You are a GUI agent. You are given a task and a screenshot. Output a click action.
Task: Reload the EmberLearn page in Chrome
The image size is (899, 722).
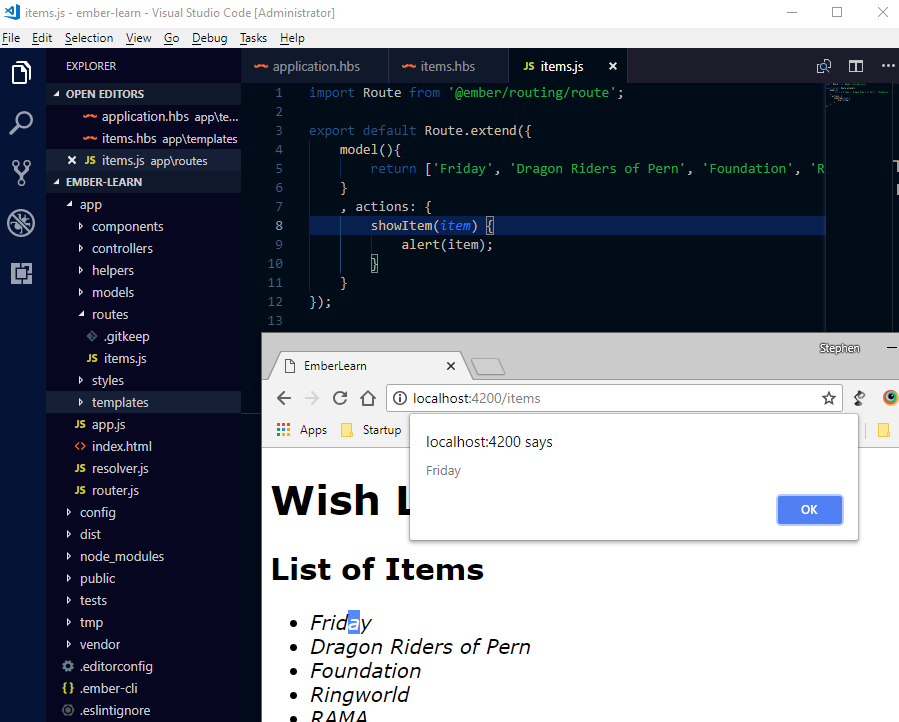tap(340, 398)
